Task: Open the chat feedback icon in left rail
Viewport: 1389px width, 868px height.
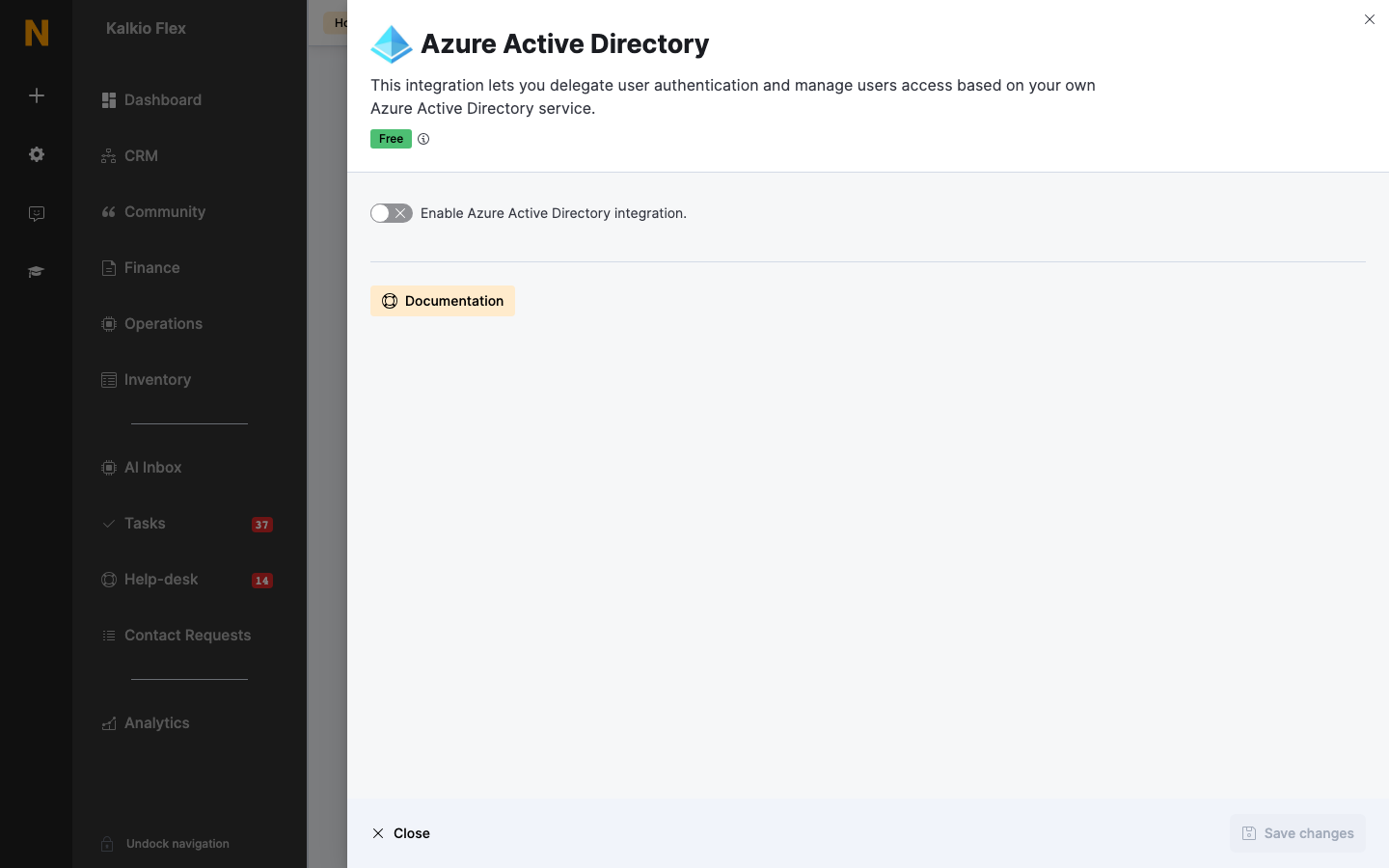Action: pyautogui.click(x=37, y=214)
